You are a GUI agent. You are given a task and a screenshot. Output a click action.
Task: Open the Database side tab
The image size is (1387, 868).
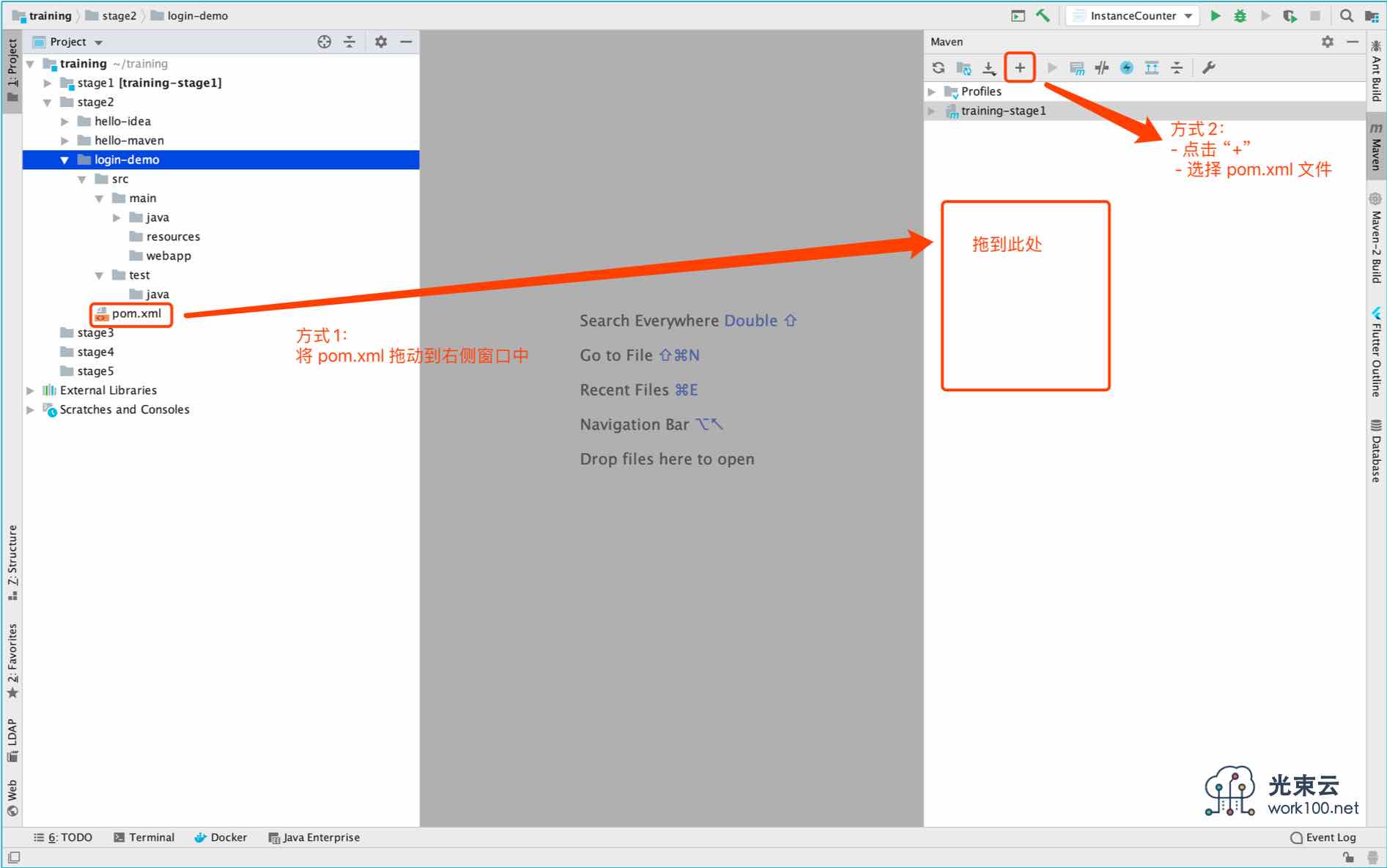[x=1376, y=451]
